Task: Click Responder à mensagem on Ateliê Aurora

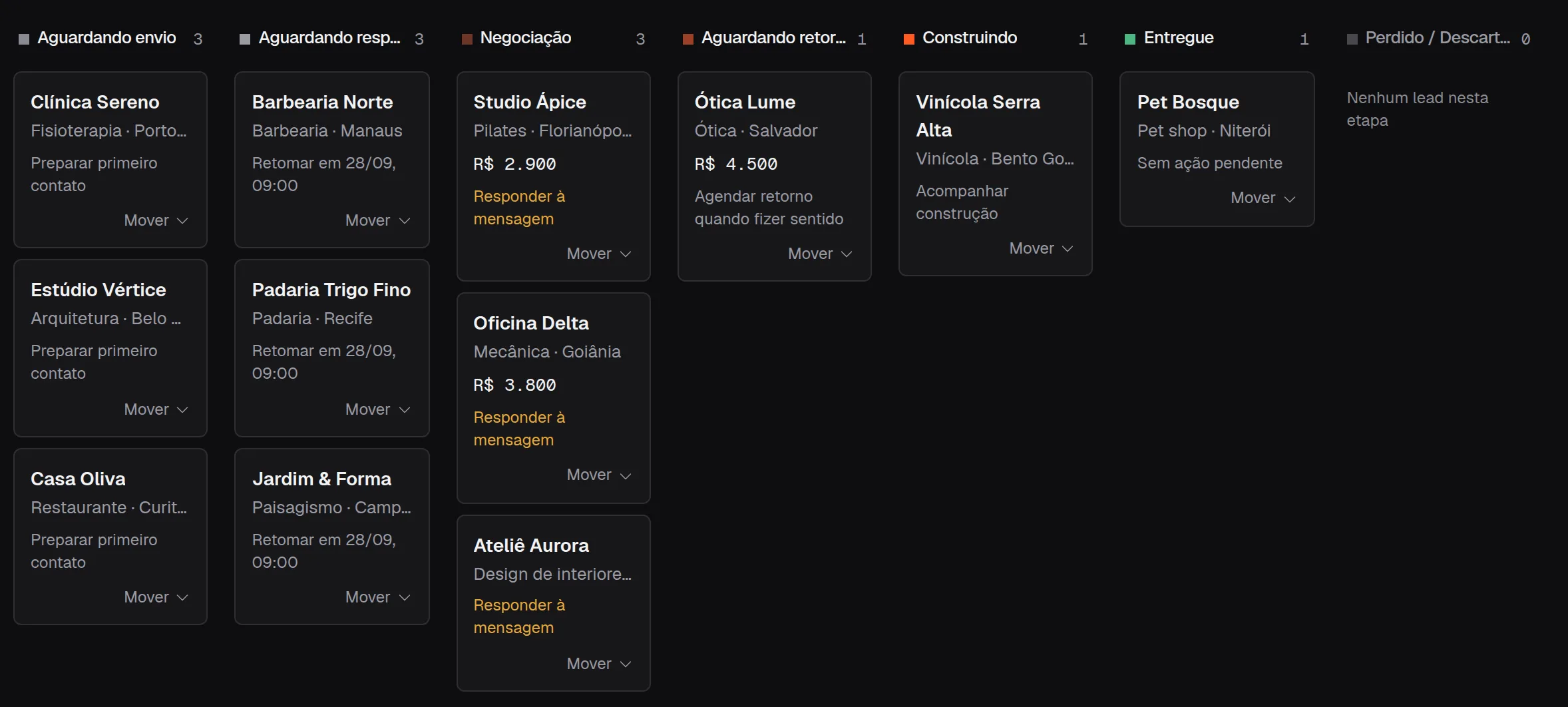Action: coord(519,616)
